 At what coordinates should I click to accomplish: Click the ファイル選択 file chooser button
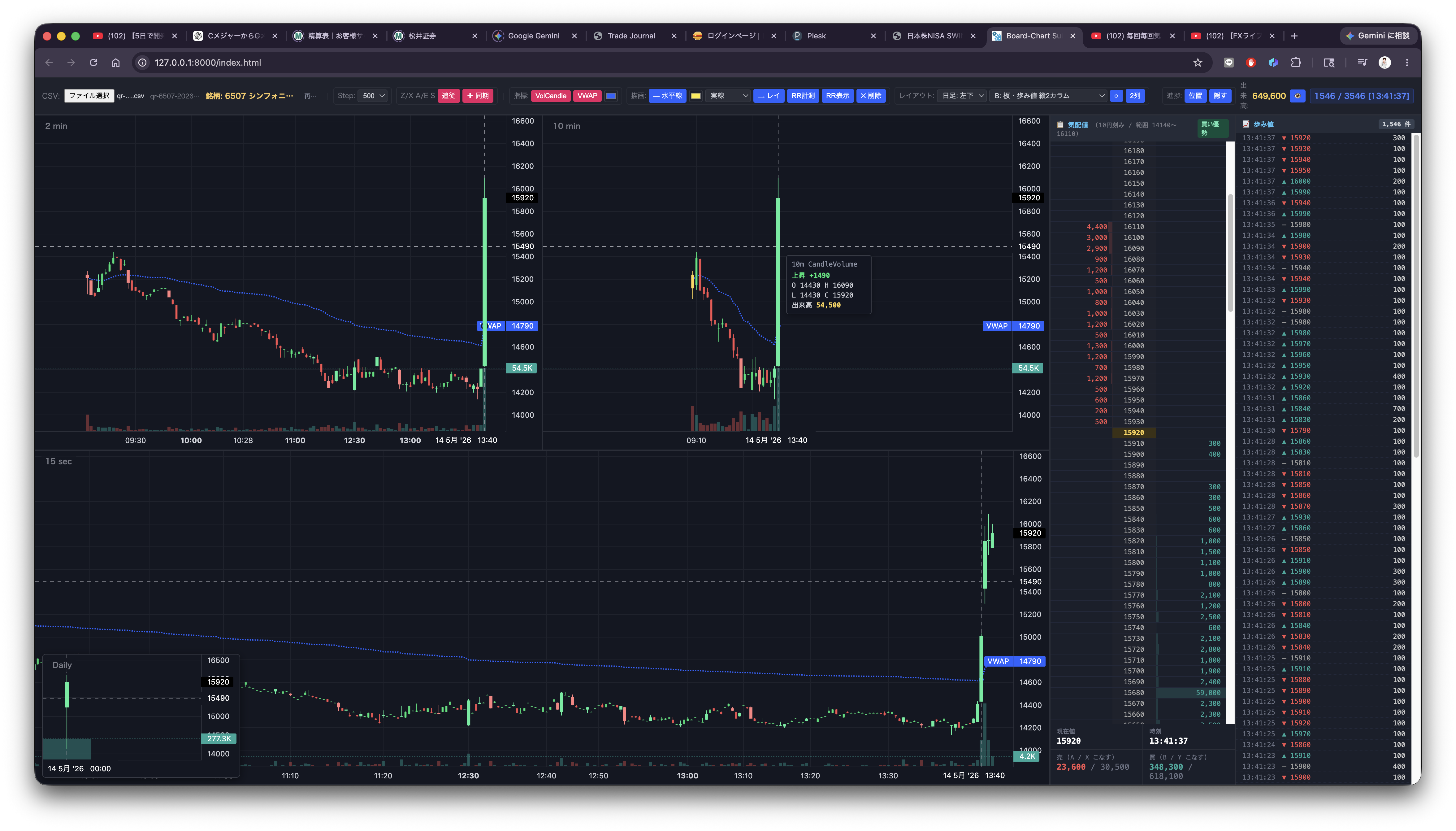pyautogui.click(x=89, y=96)
